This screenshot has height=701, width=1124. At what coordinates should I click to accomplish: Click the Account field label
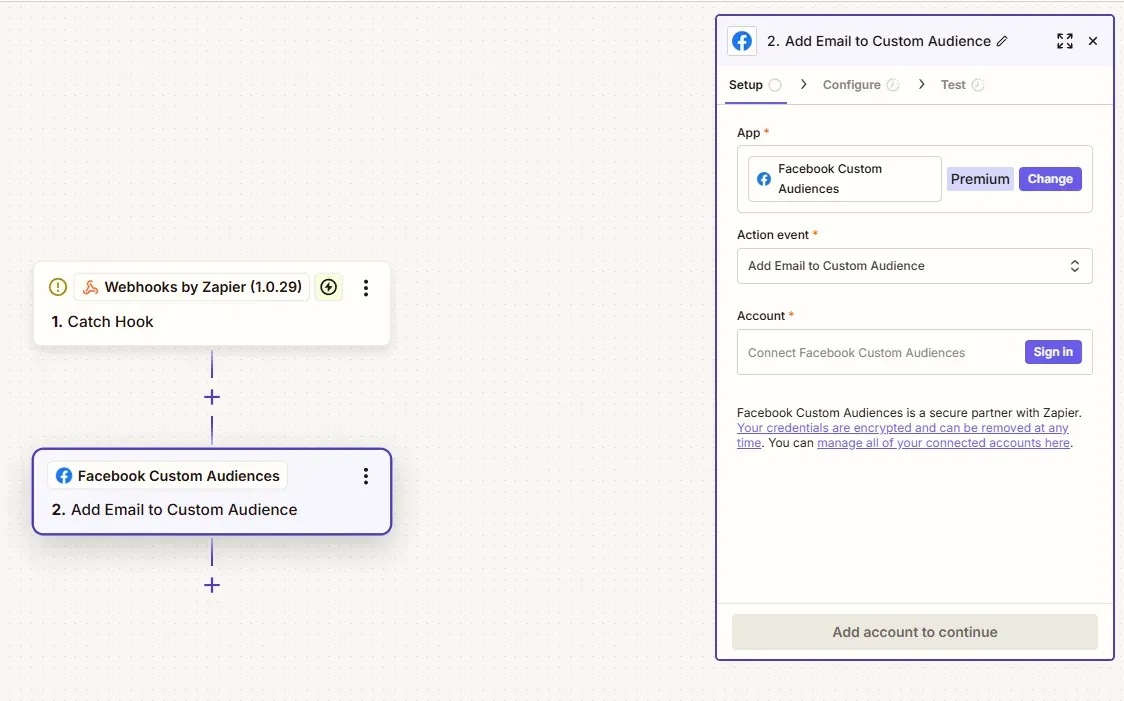[761, 315]
